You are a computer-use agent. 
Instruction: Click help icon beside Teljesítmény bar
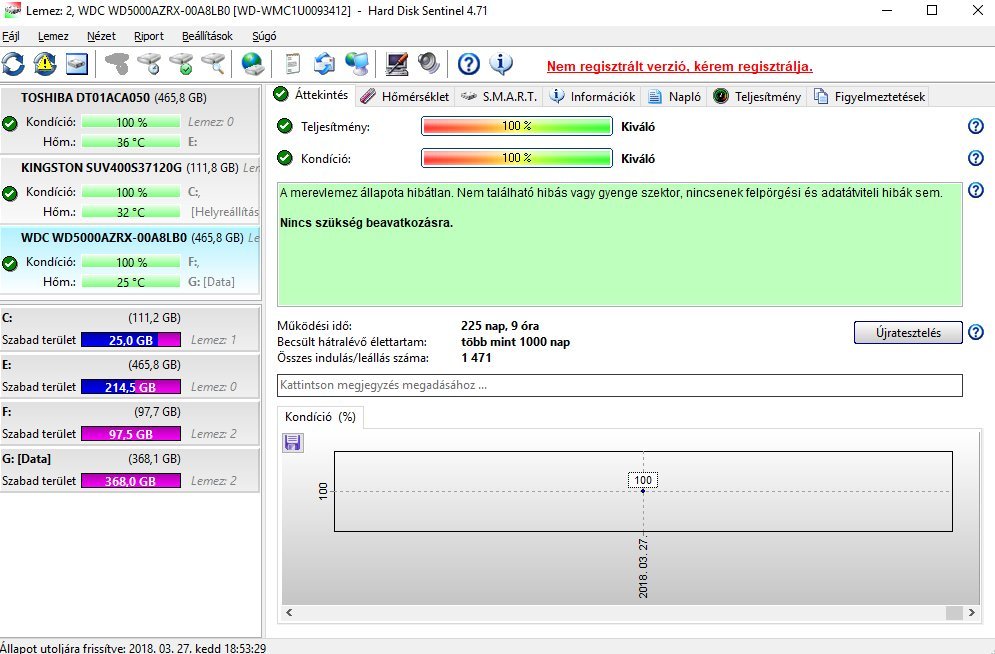click(x=975, y=126)
